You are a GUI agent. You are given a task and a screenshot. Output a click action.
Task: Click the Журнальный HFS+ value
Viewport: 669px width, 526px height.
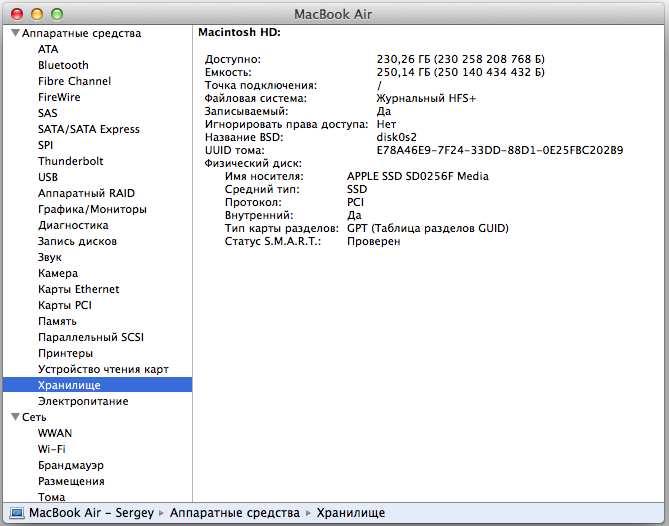[x=426, y=98]
